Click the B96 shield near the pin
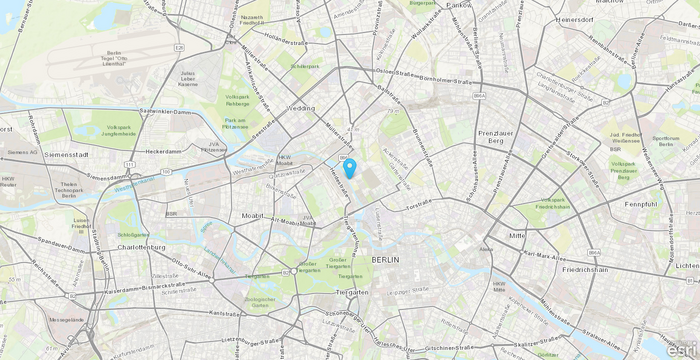 pos(343,158)
